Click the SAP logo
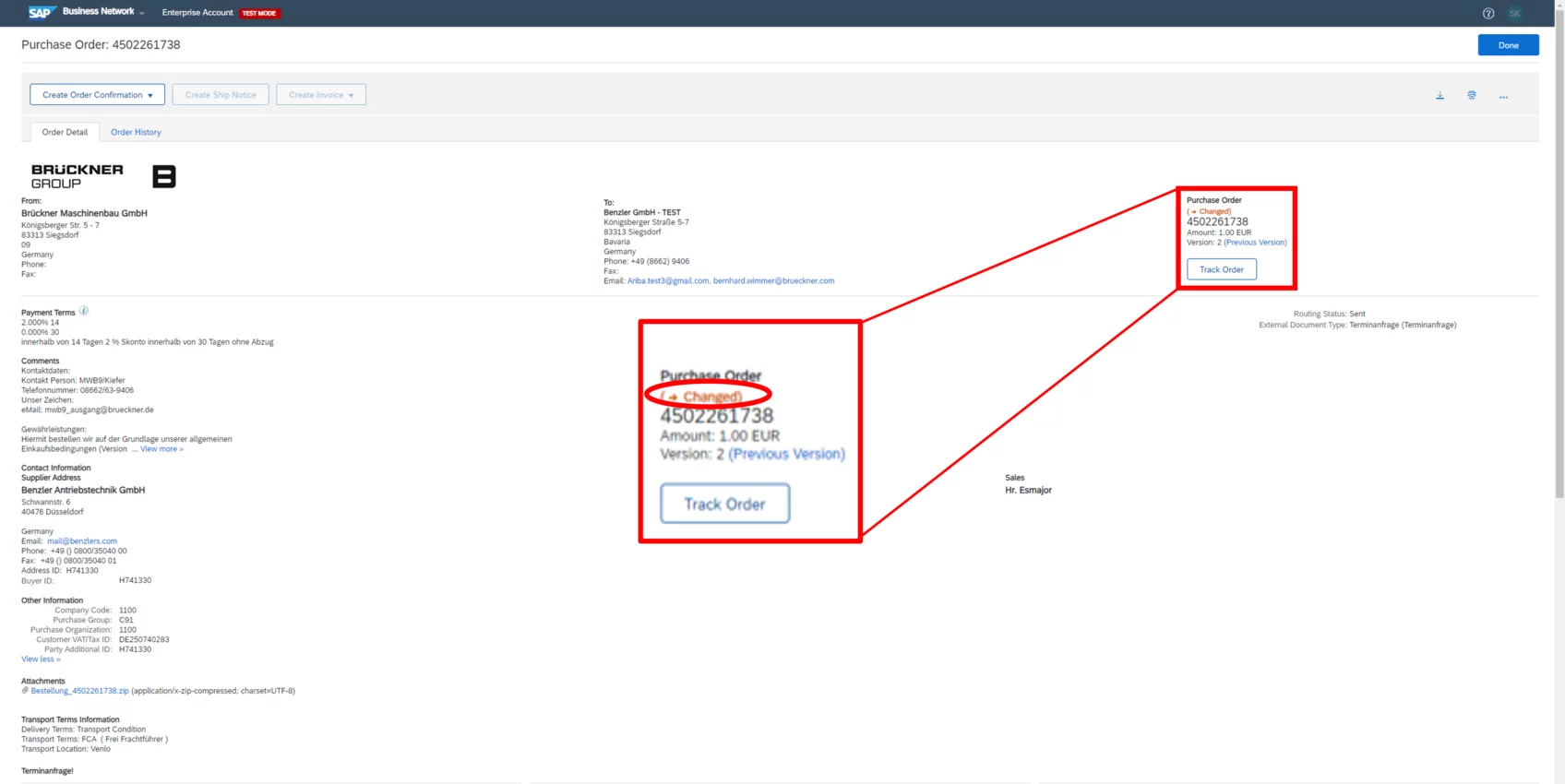1565x784 pixels. [x=41, y=12]
